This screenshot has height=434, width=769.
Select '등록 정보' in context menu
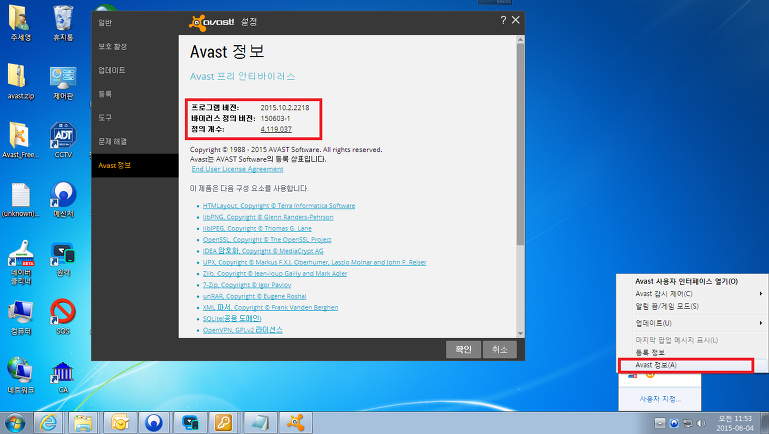pos(692,353)
